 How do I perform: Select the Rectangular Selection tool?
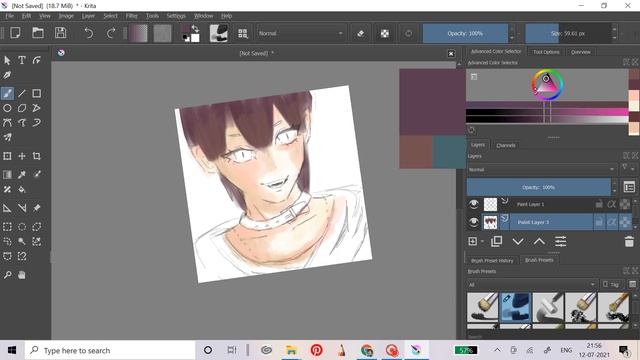click(7, 227)
